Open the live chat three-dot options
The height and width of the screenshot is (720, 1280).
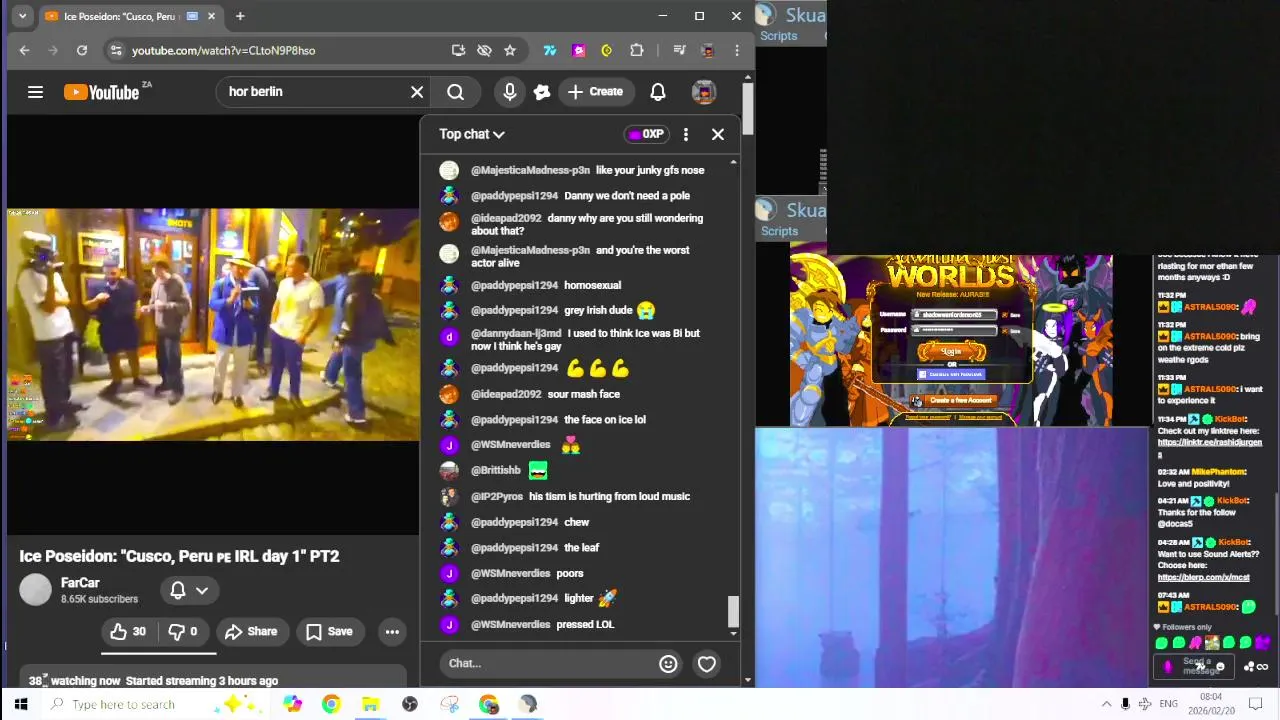coord(685,134)
